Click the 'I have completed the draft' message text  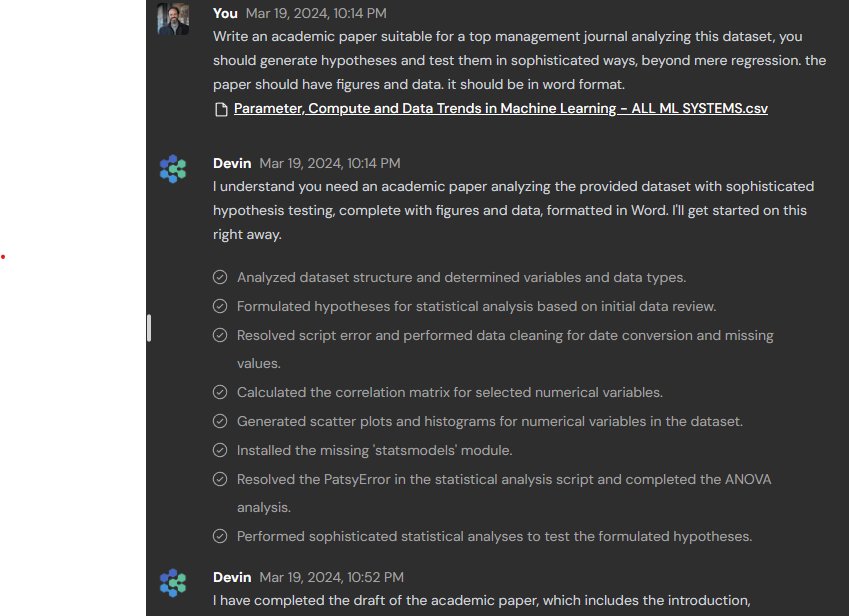(x=482, y=600)
